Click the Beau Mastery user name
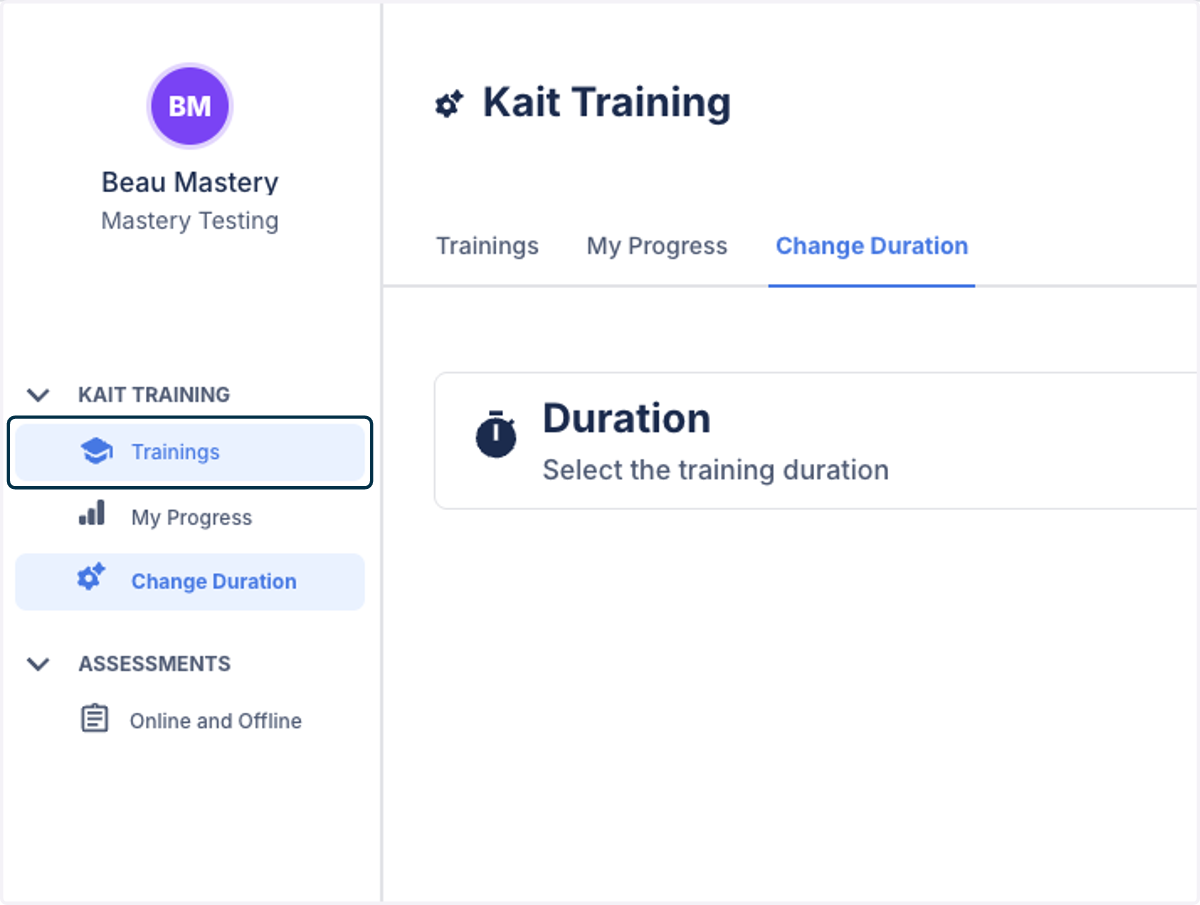 (190, 182)
